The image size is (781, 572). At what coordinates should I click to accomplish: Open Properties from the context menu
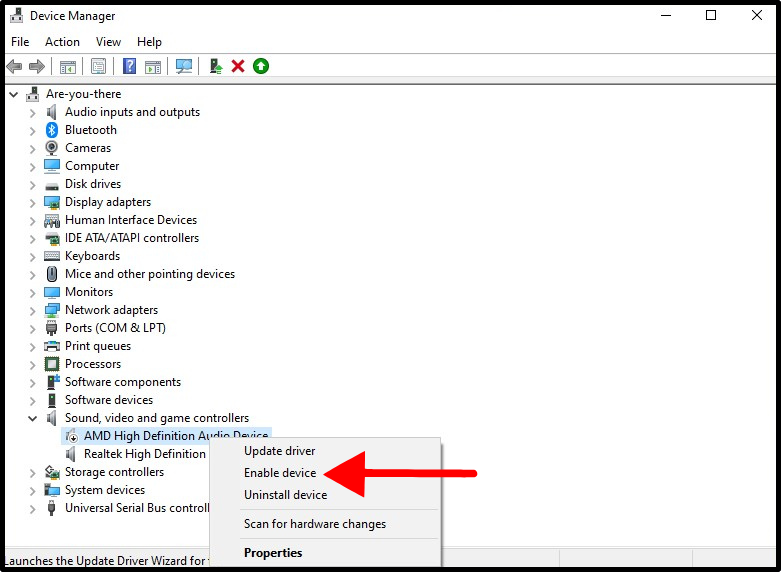[273, 553]
